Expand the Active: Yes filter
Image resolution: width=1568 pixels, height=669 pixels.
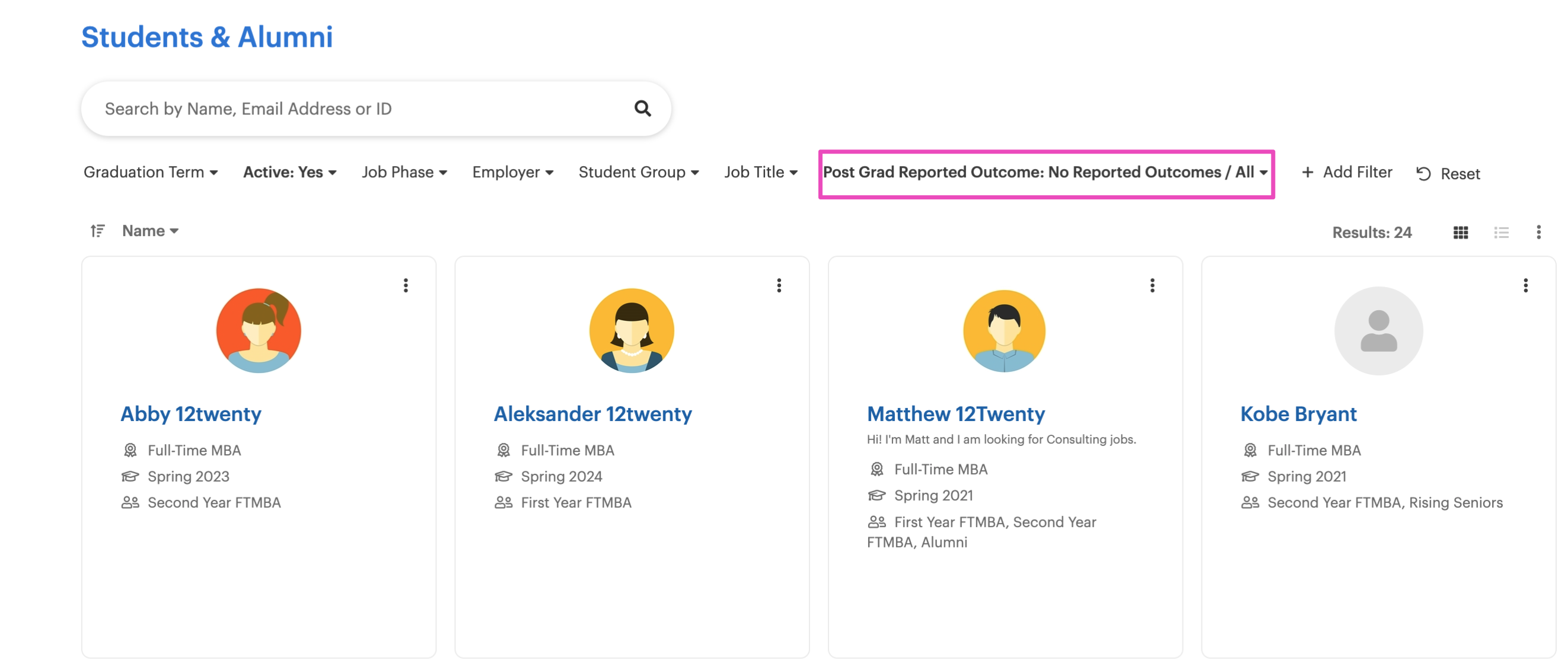(290, 172)
